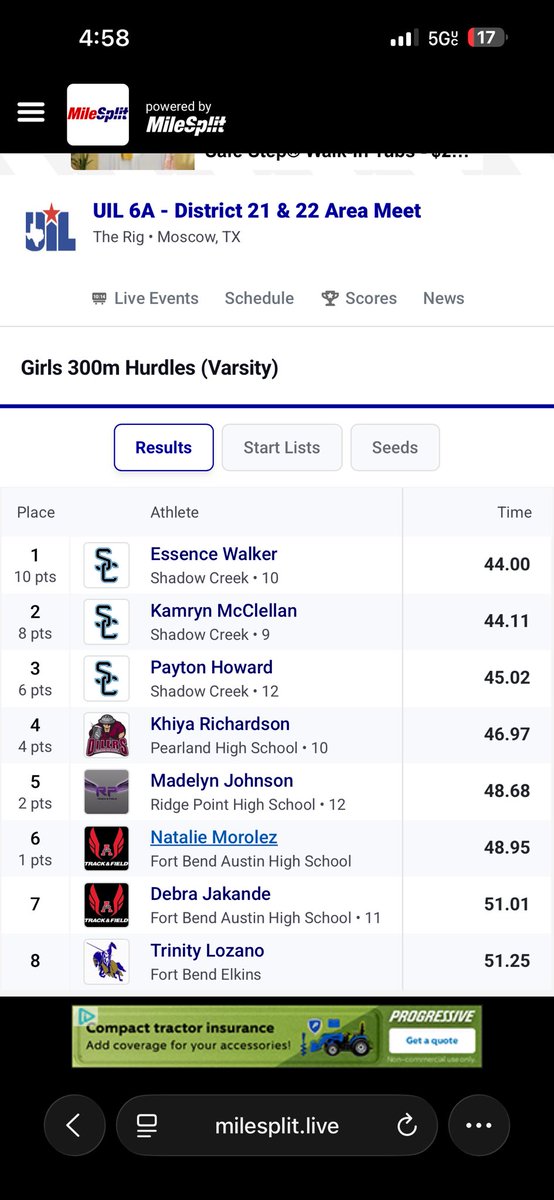Tap the MileSplit red logo icon

98,115
